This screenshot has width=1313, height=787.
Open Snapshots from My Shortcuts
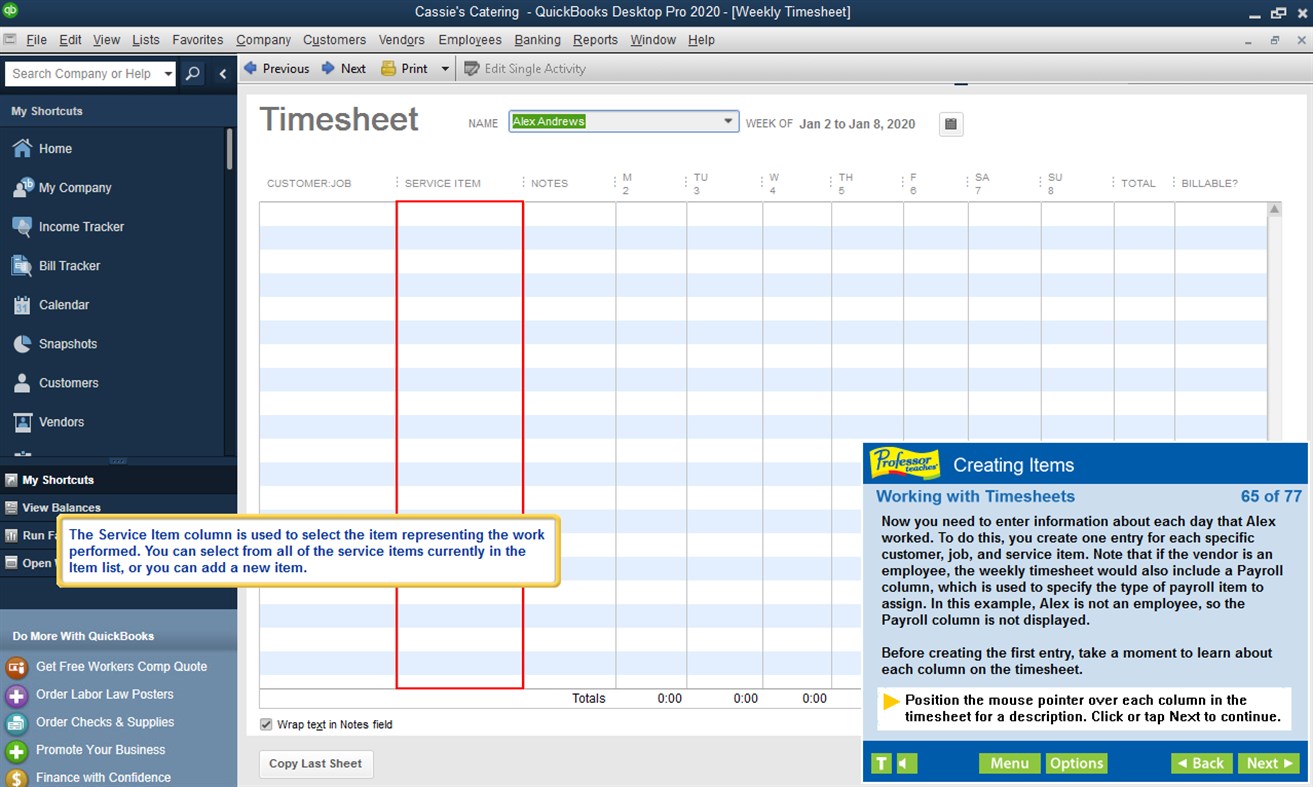click(69, 343)
